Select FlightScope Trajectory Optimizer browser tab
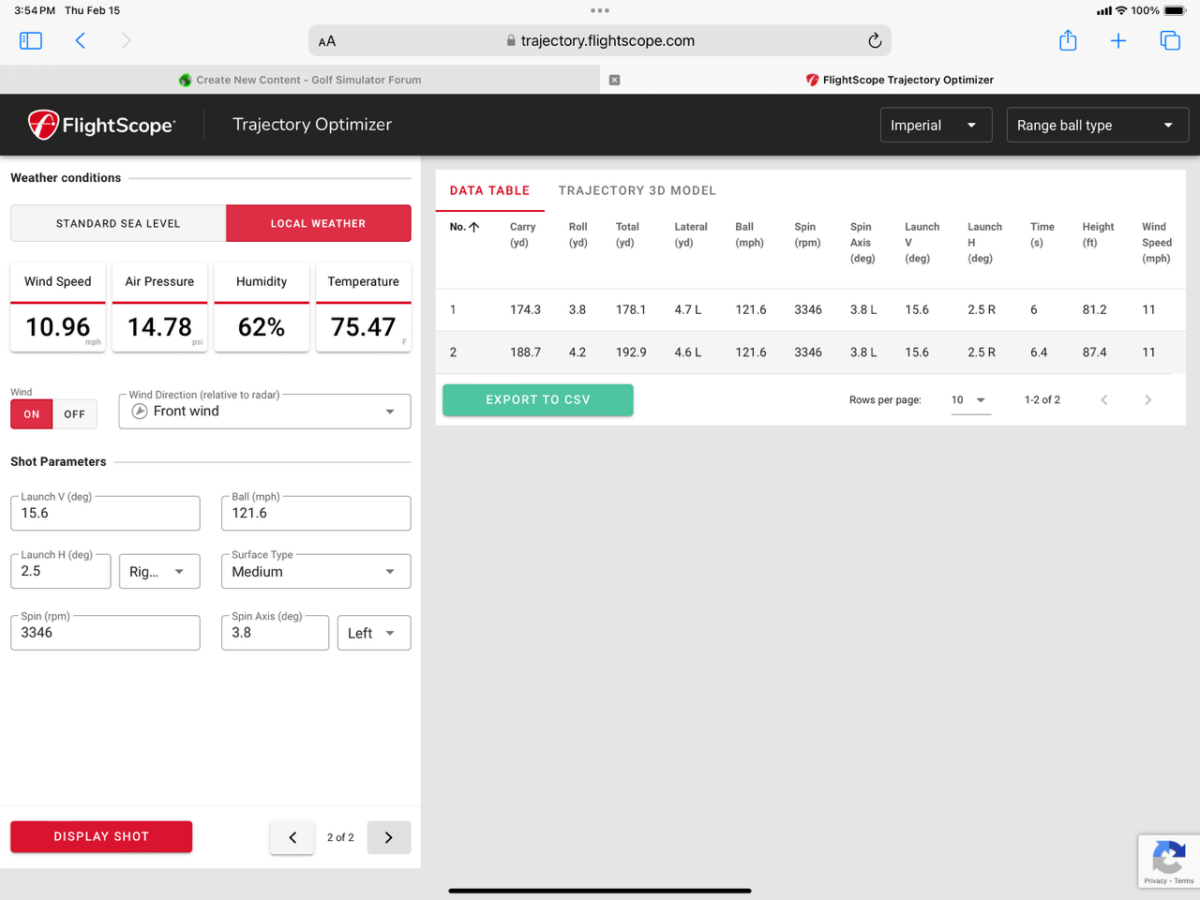 point(900,80)
